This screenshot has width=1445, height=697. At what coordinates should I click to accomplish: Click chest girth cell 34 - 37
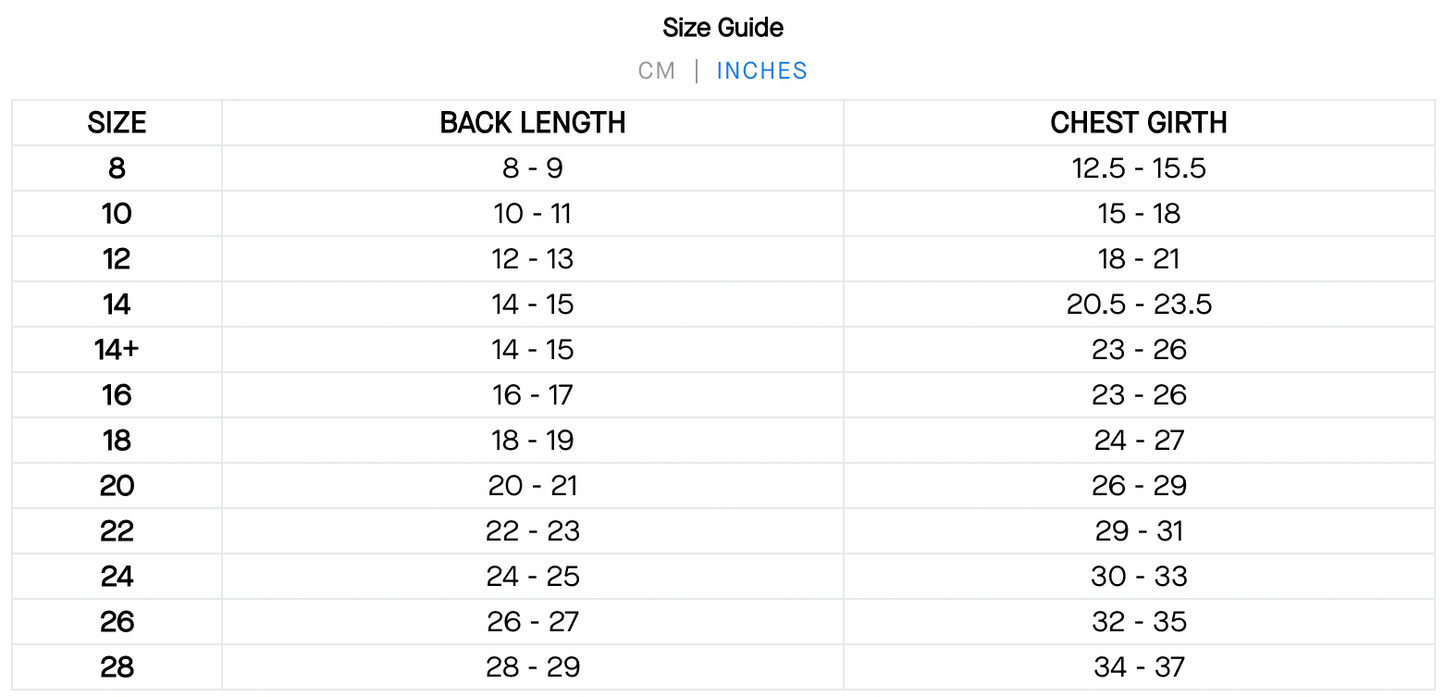(x=1138, y=667)
